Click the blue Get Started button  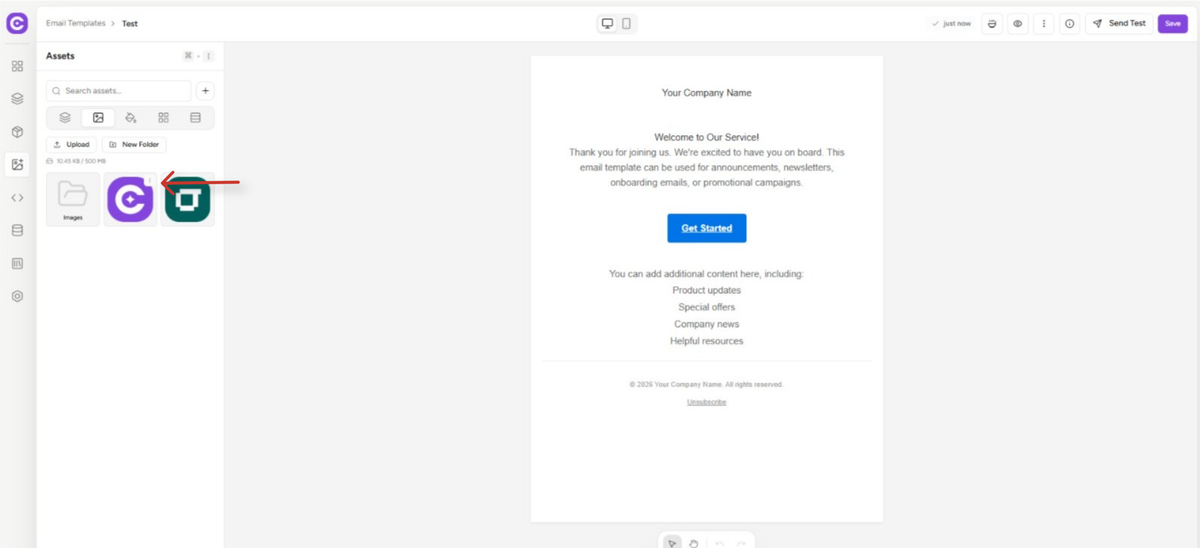707,228
